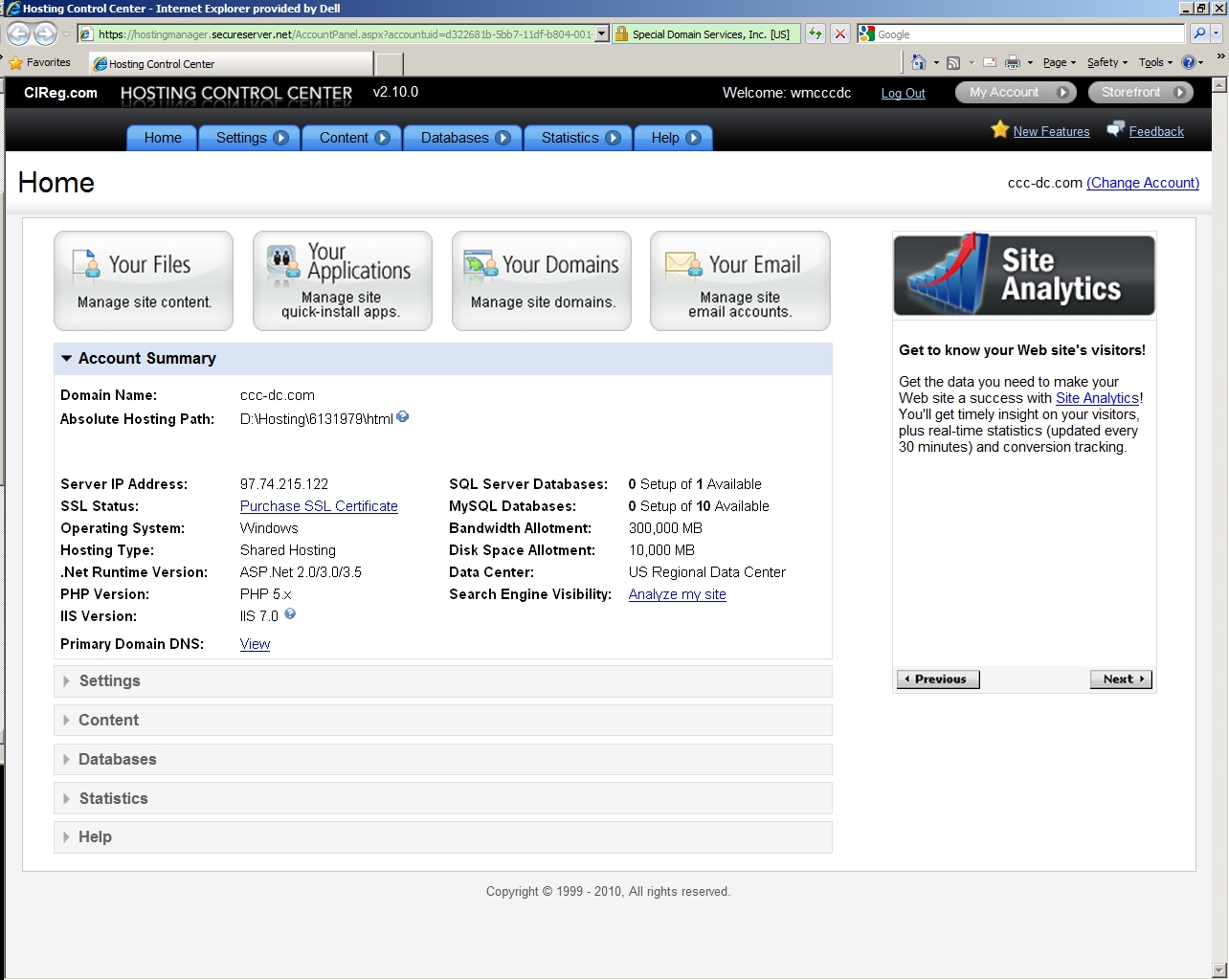This screenshot has height=980, width=1229.
Task: Open the Your Files tile
Action: (x=144, y=281)
